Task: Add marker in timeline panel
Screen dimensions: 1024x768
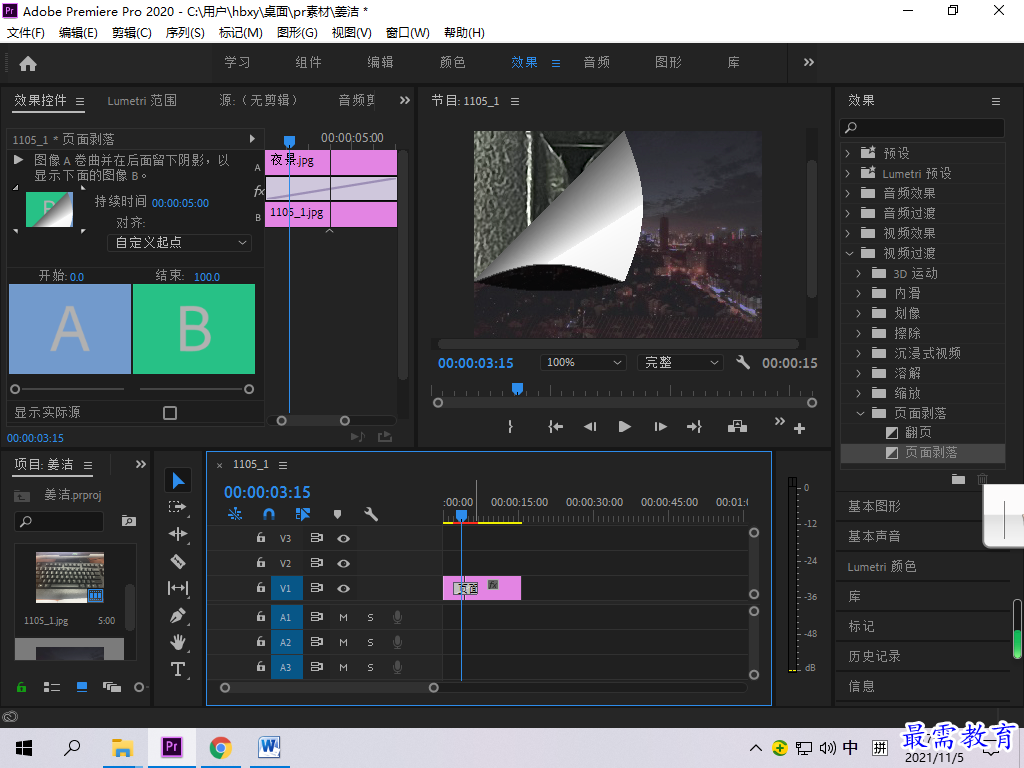Action: (338, 515)
